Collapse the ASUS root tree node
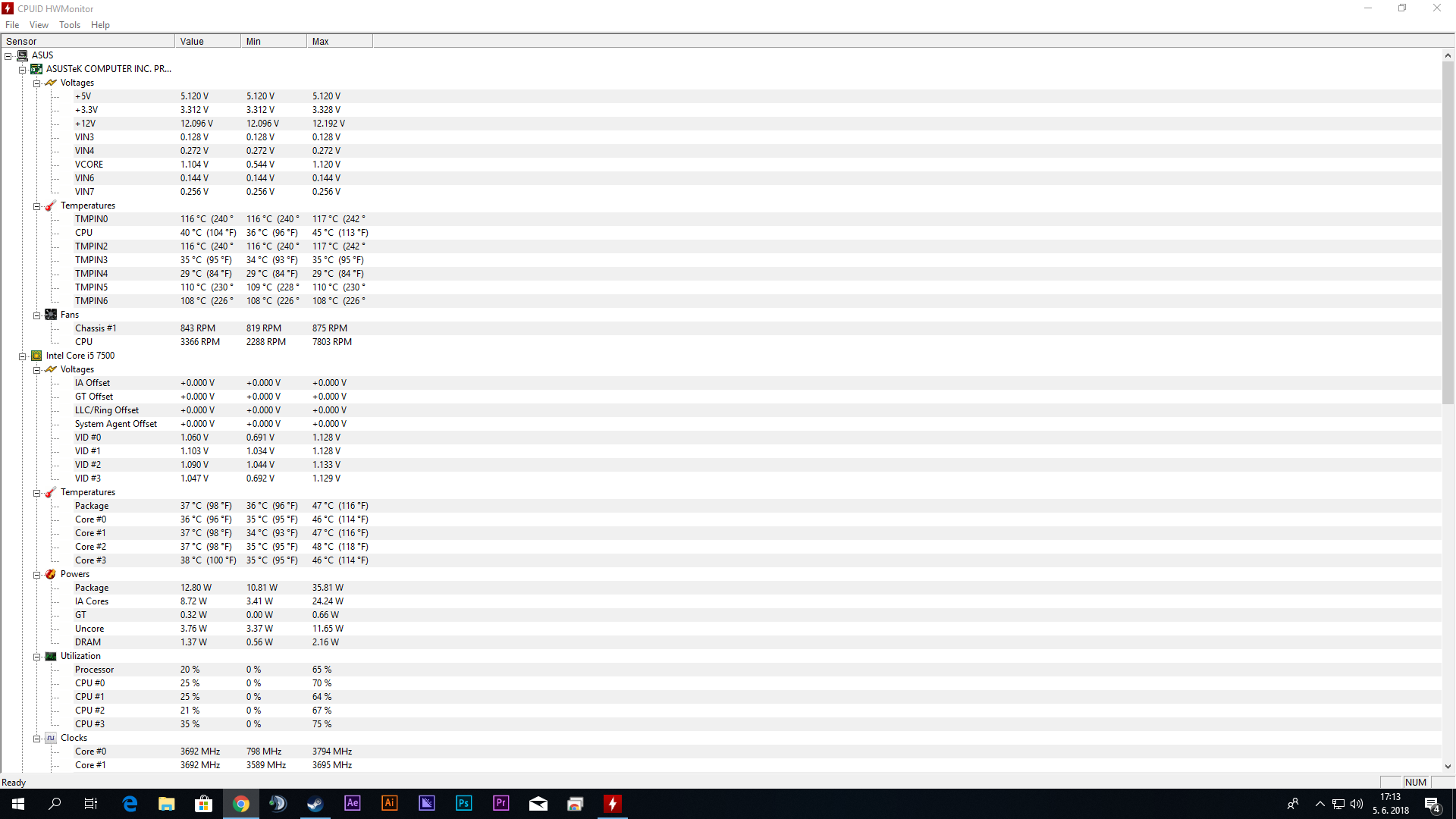Viewport: 1456px width, 819px height. click(x=8, y=56)
